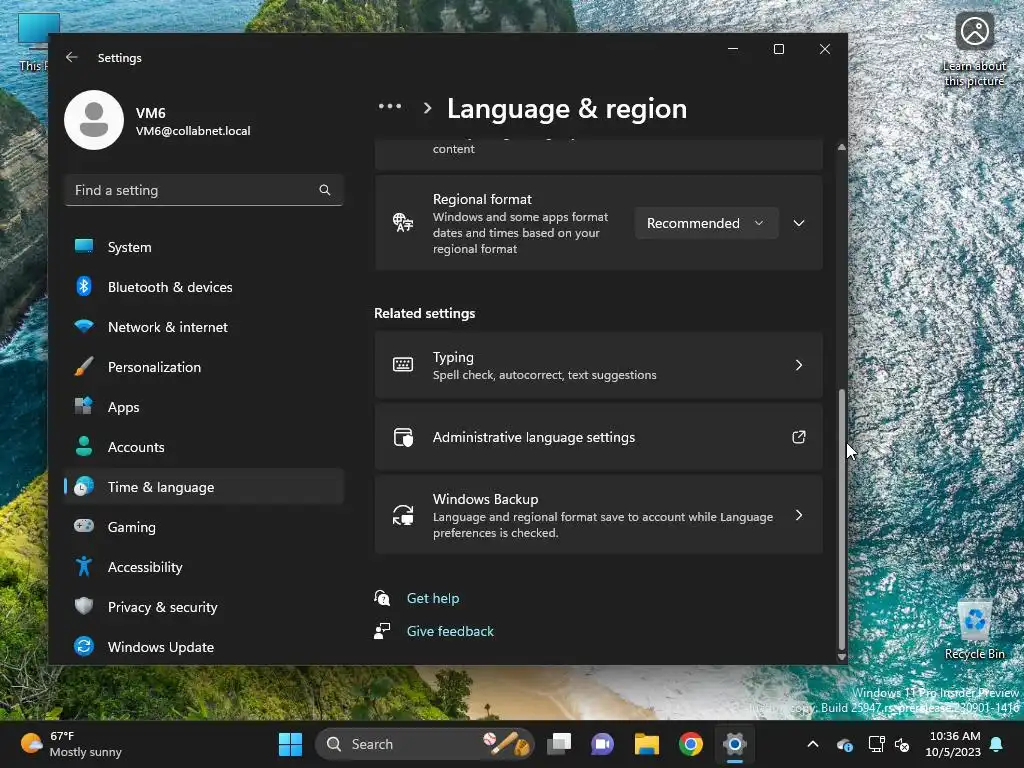Click the Get help link

coord(432,598)
